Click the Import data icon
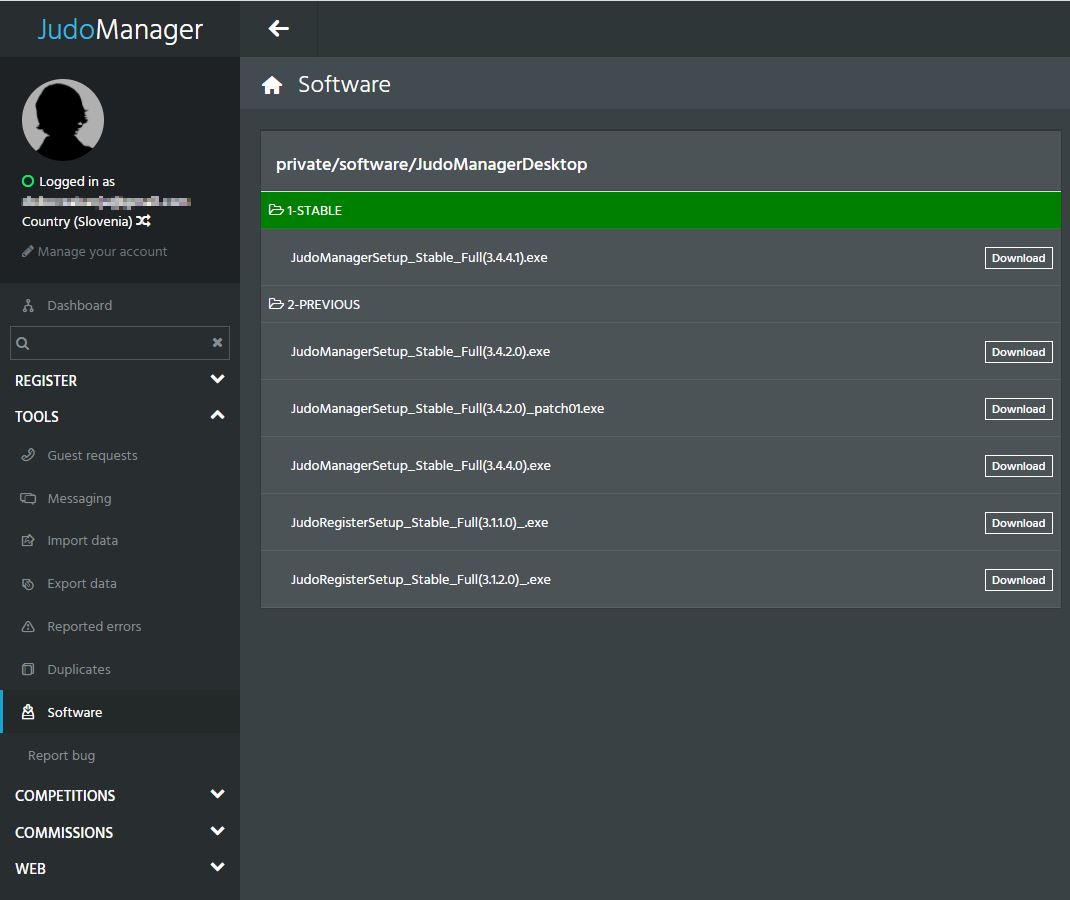 click(28, 540)
